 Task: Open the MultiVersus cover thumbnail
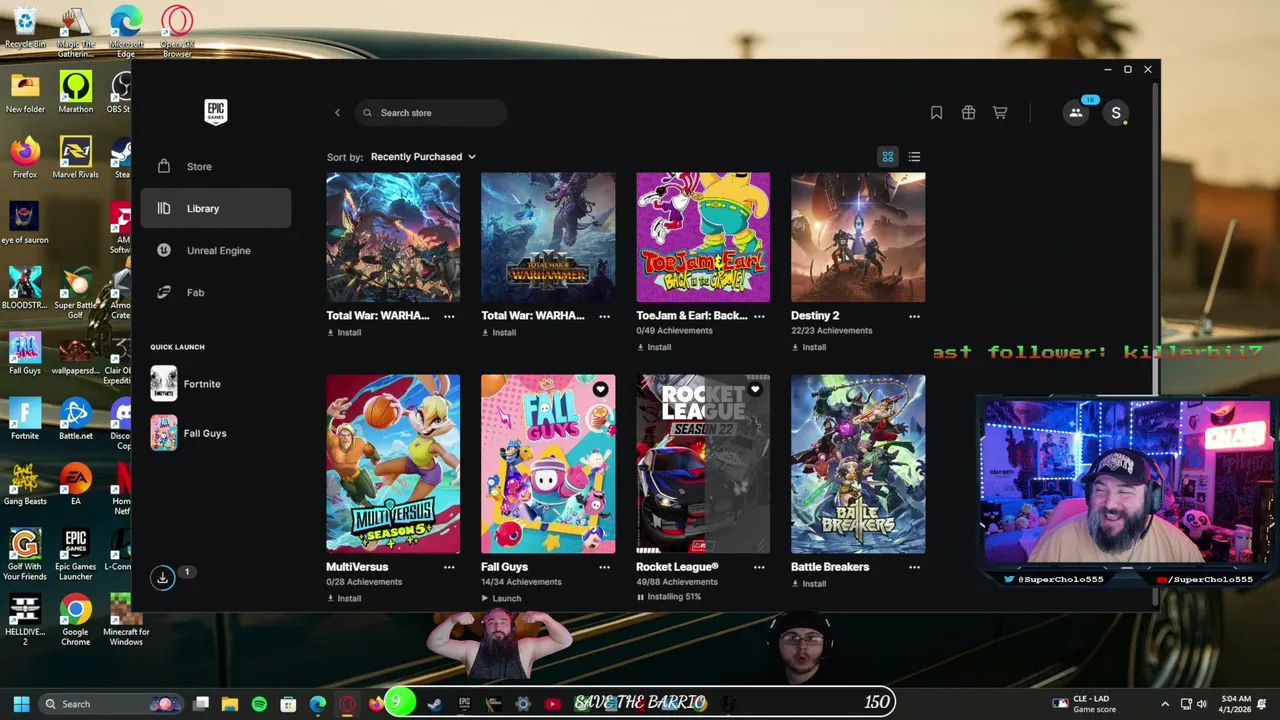tap(393, 464)
